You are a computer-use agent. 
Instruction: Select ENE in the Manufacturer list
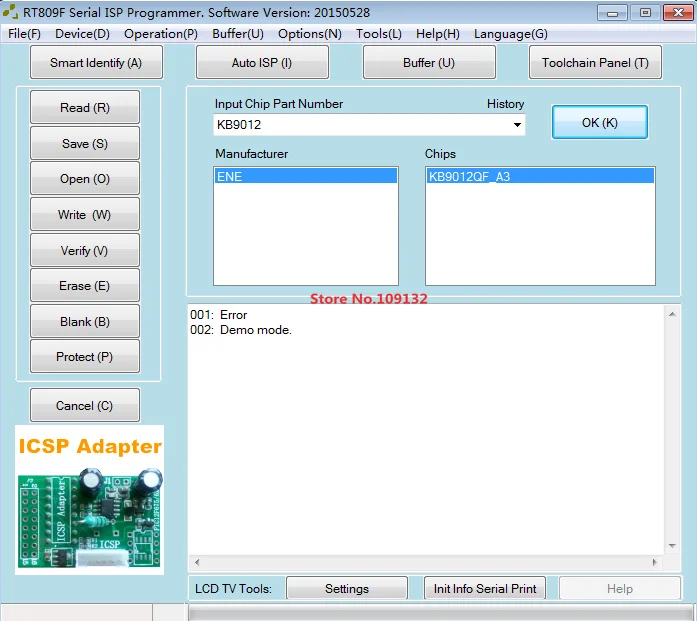[x=305, y=176]
